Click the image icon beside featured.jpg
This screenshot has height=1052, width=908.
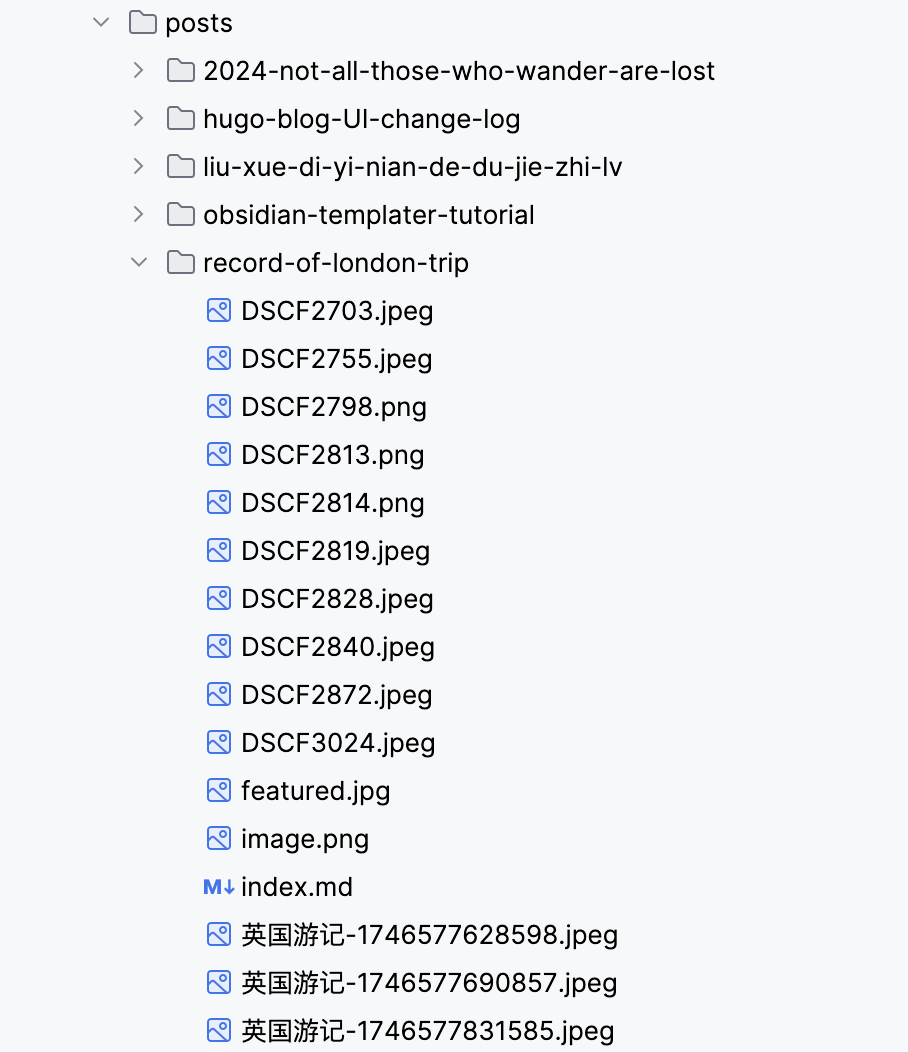pyautogui.click(x=219, y=790)
